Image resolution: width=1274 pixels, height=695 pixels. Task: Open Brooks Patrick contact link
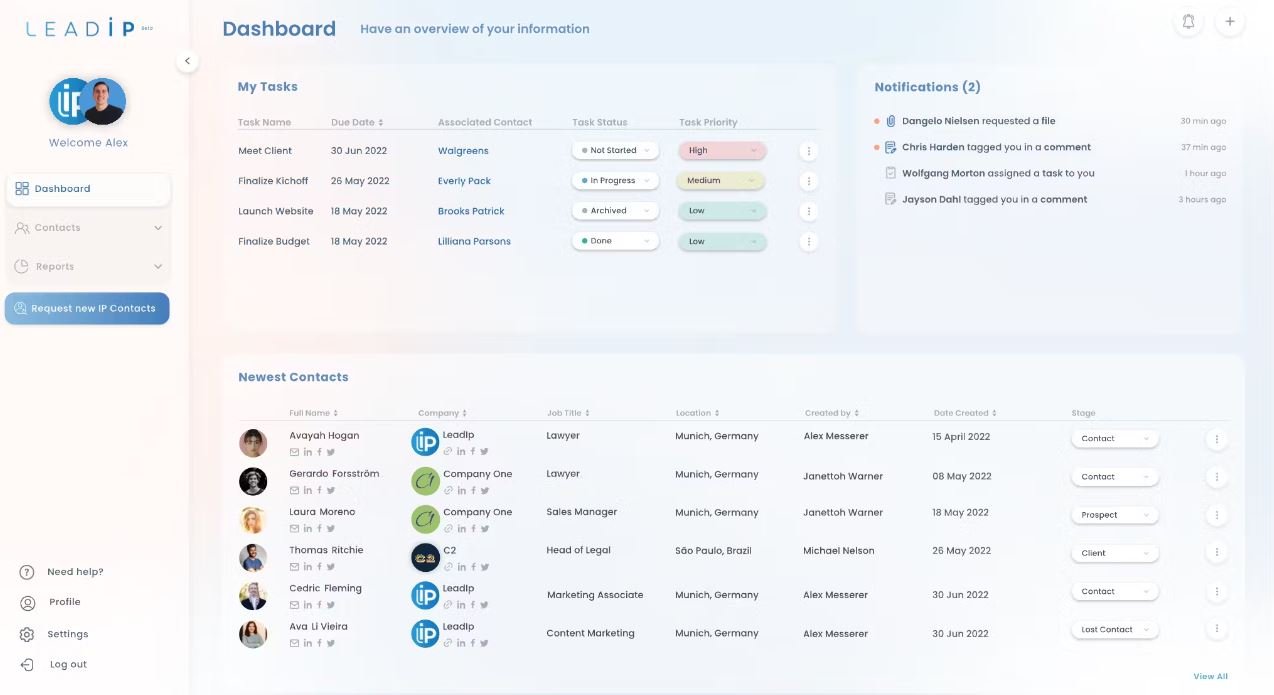471,211
